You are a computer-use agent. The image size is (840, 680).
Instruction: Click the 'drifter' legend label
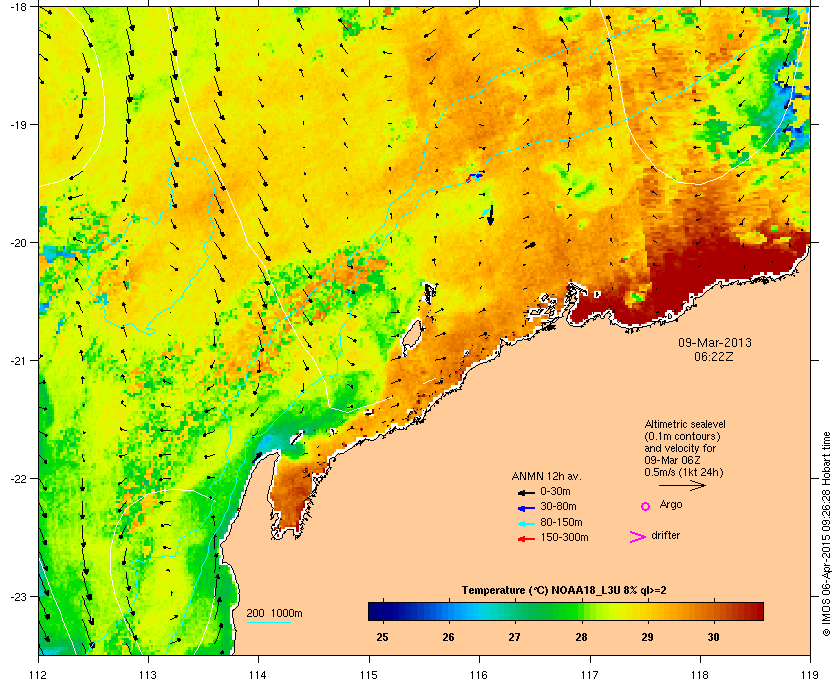tap(666, 535)
